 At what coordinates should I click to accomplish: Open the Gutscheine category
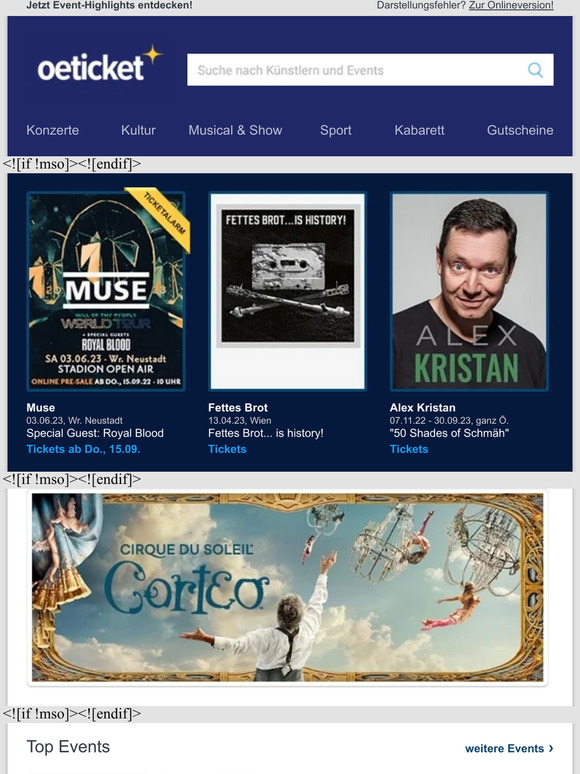(x=520, y=130)
